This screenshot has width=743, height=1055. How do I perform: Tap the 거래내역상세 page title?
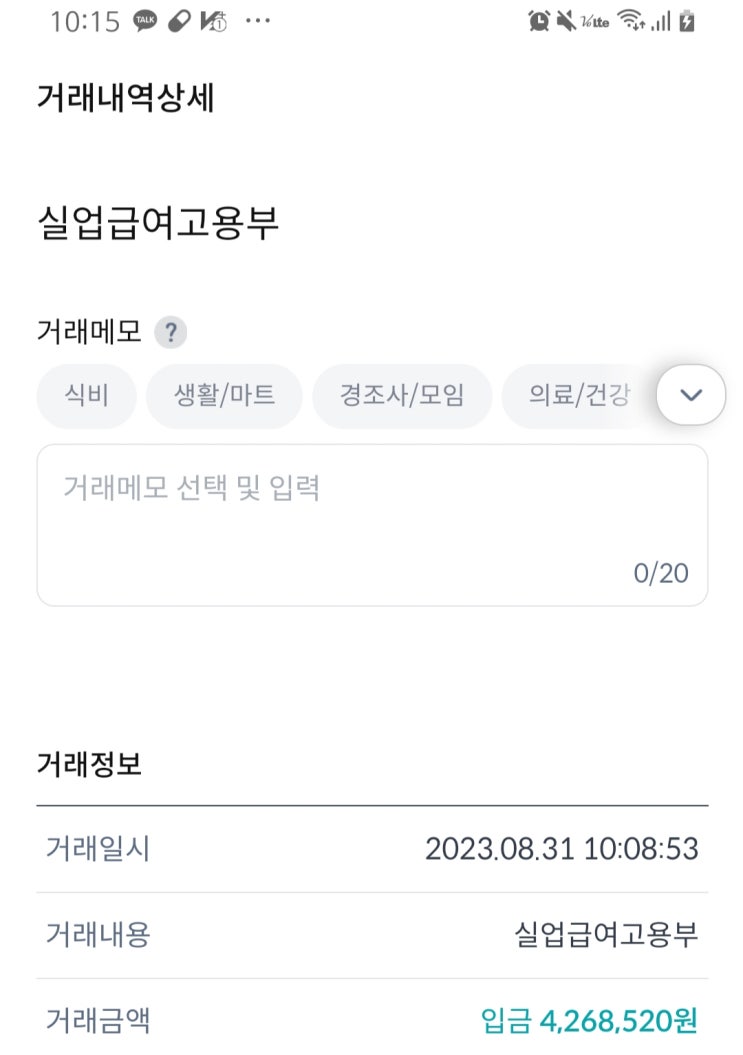pos(126,98)
